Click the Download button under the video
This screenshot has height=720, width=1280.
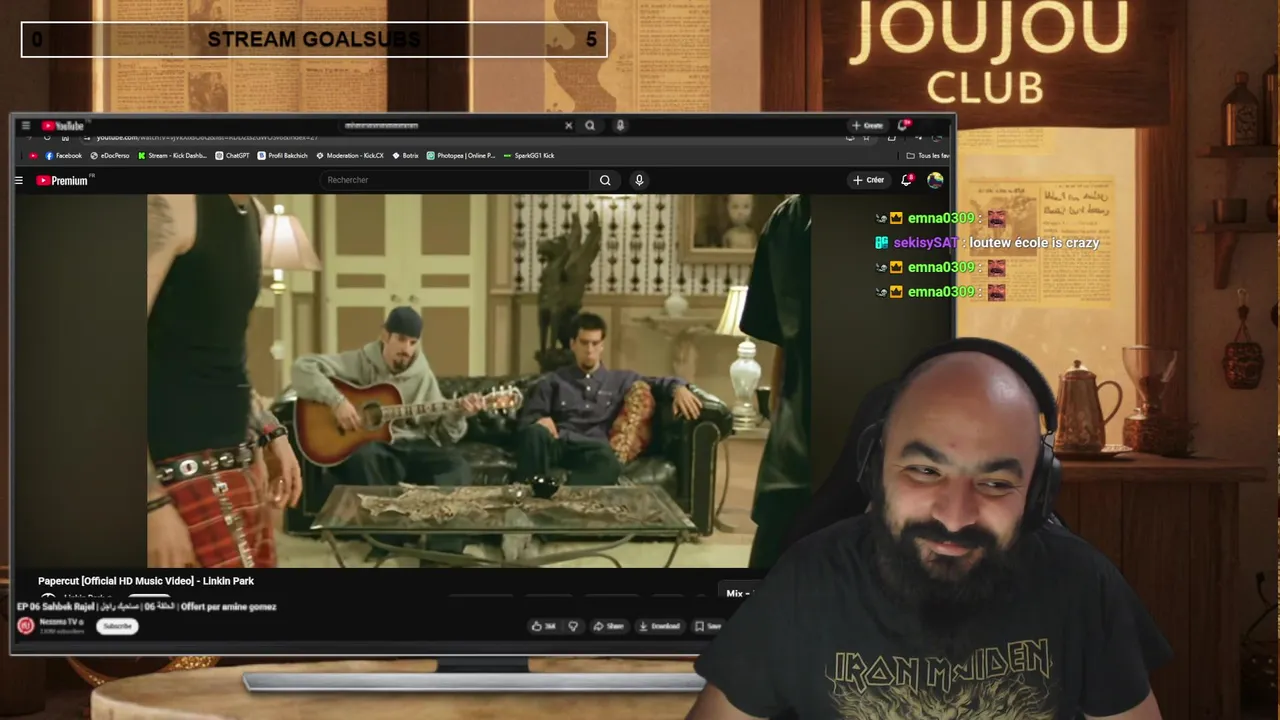(660, 626)
